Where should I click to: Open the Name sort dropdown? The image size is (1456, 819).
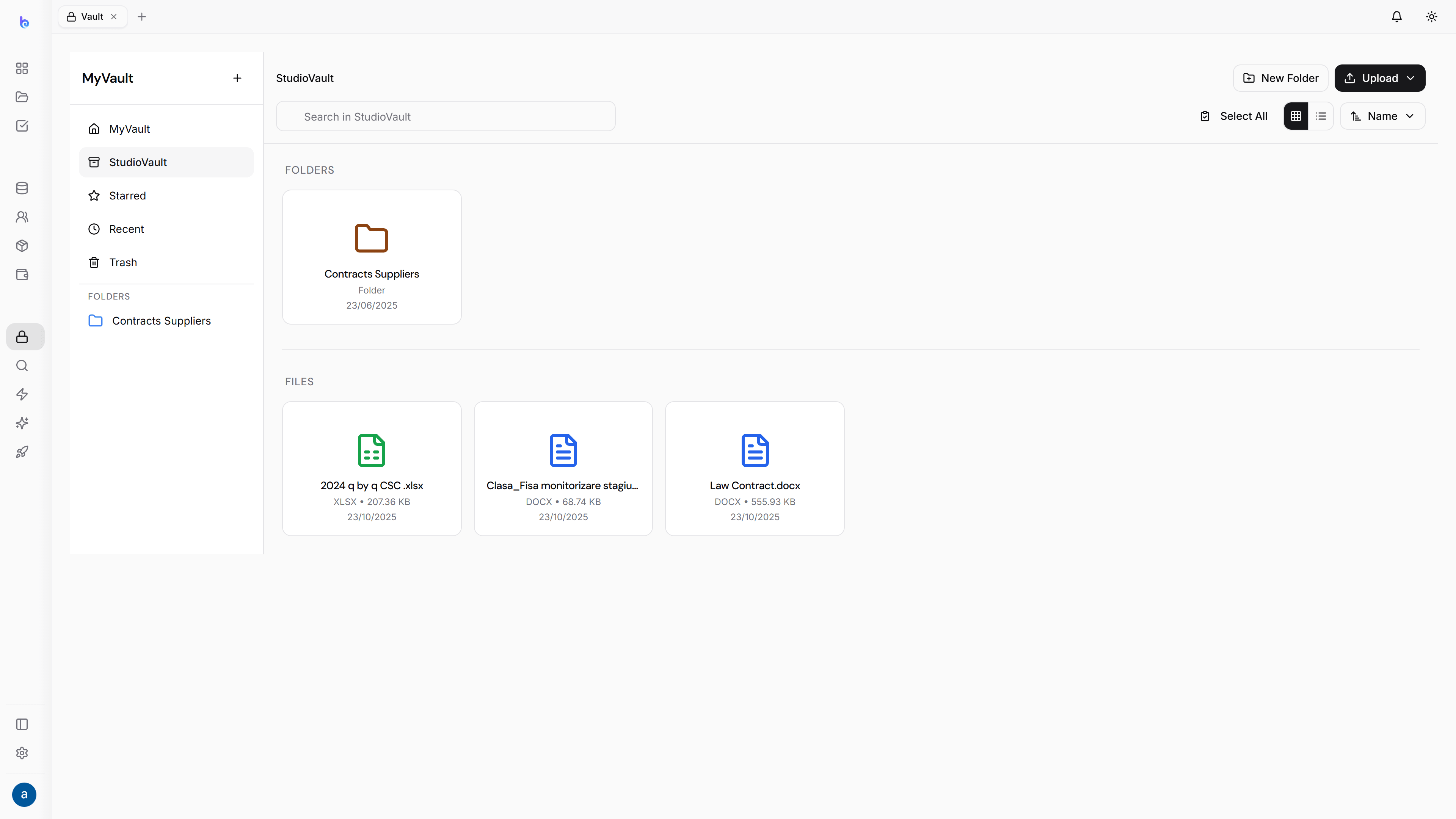[x=1382, y=116]
